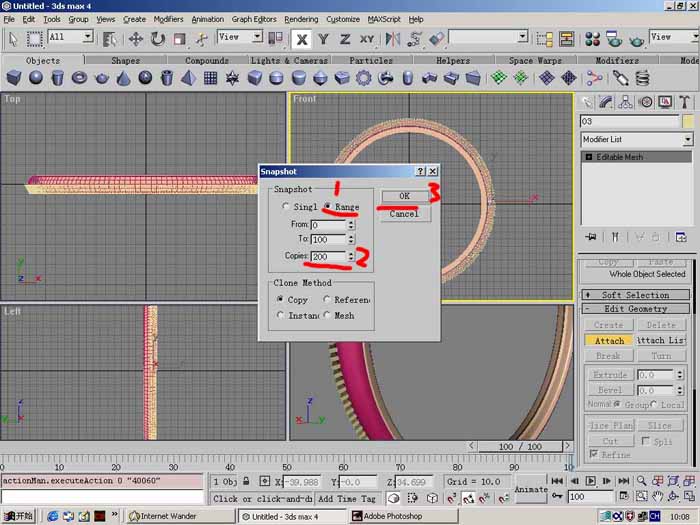Open Select by Name list icon

pos(109,39)
